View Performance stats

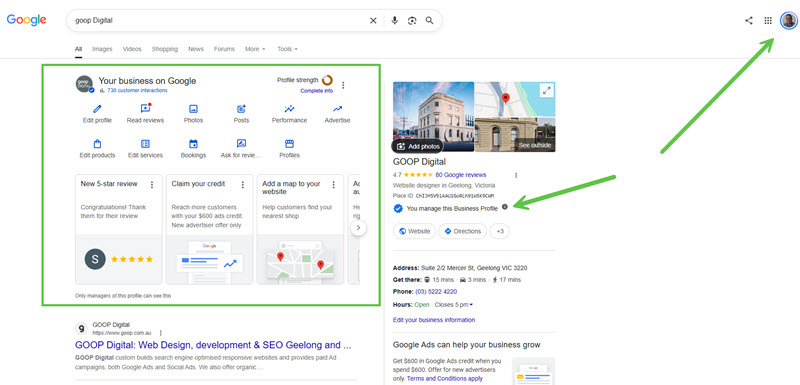click(289, 114)
